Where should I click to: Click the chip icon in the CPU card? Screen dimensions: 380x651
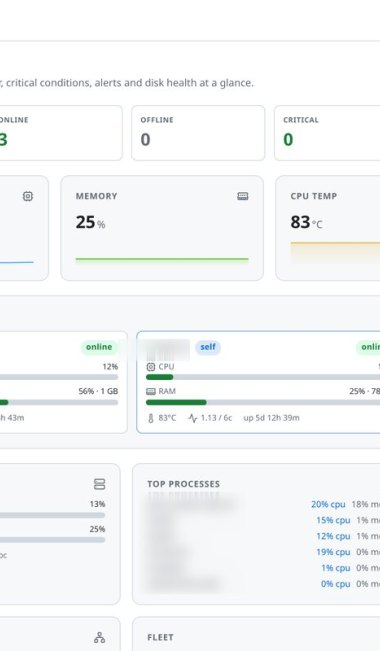click(28, 196)
